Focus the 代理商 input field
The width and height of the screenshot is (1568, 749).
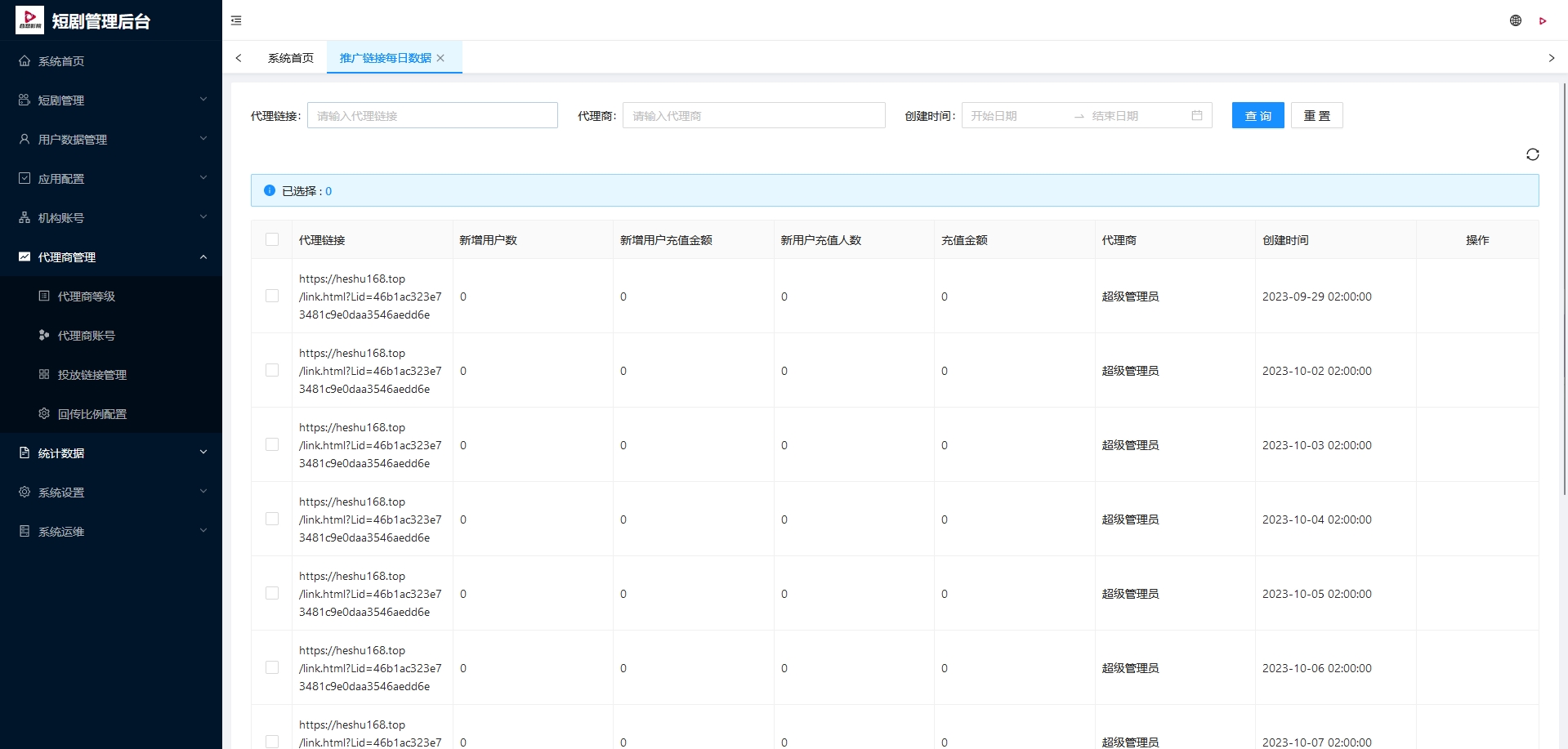pos(753,115)
